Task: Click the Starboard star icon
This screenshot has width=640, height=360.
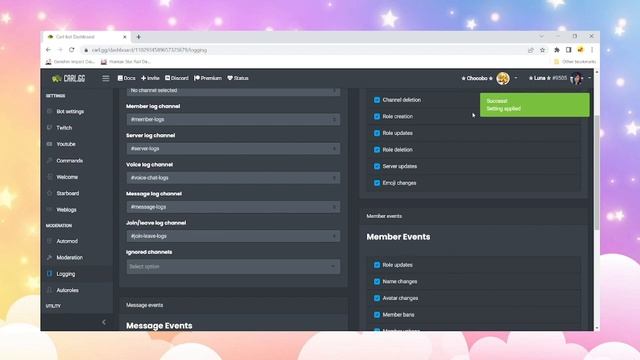Action: click(x=49, y=193)
